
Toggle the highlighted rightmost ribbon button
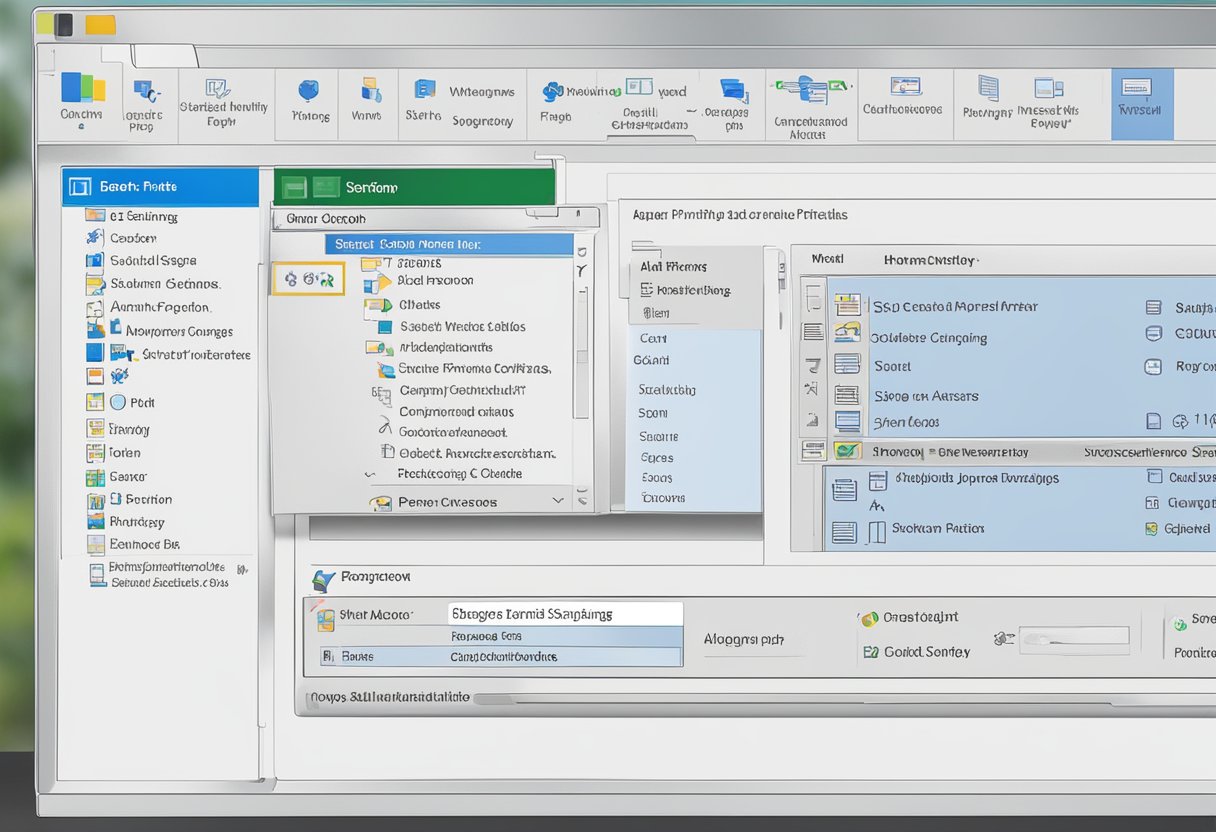tap(1140, 100)
